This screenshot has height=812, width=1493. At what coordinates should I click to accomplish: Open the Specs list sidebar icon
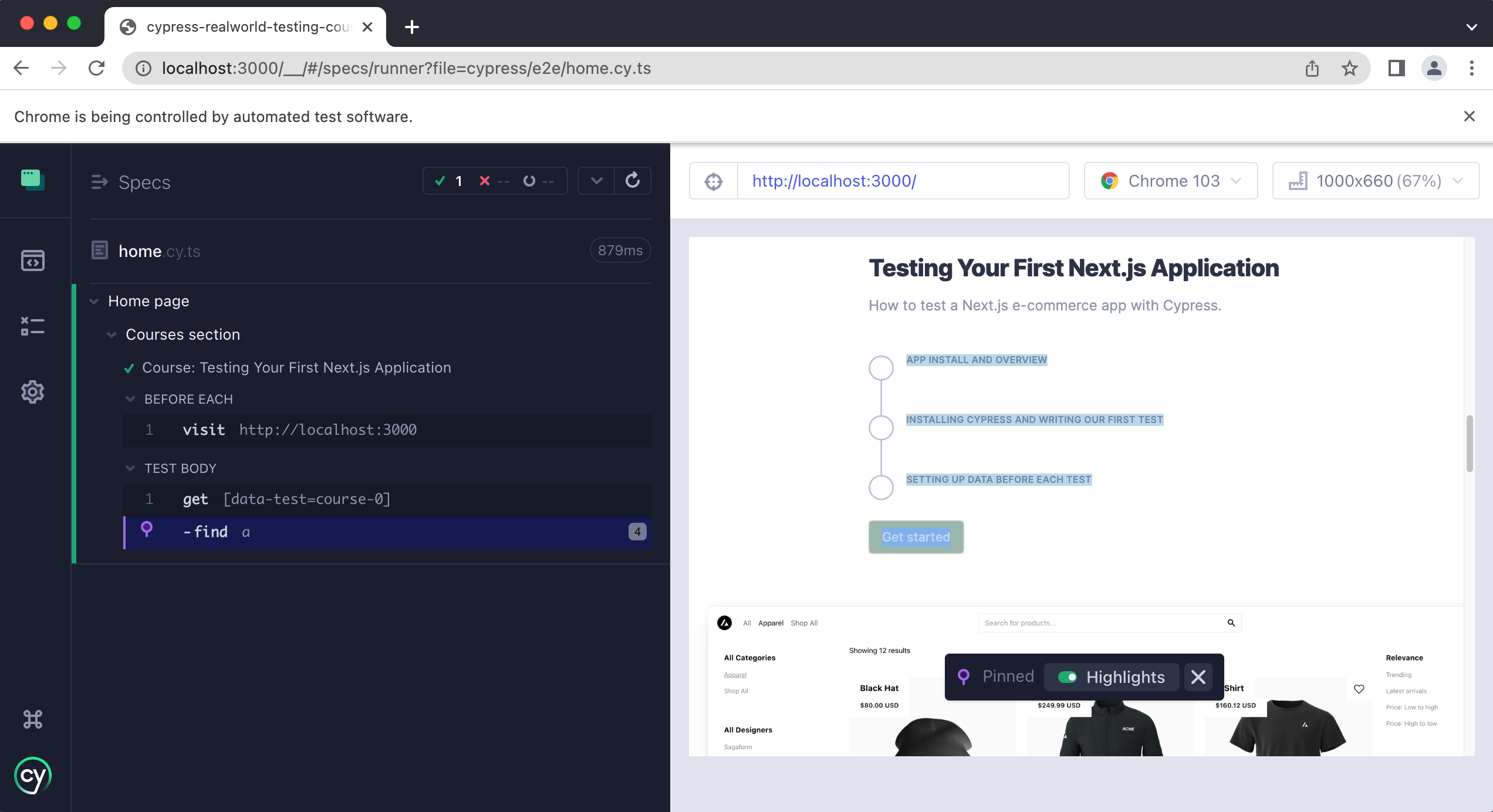pyautogui.click(x=33, y=260)
